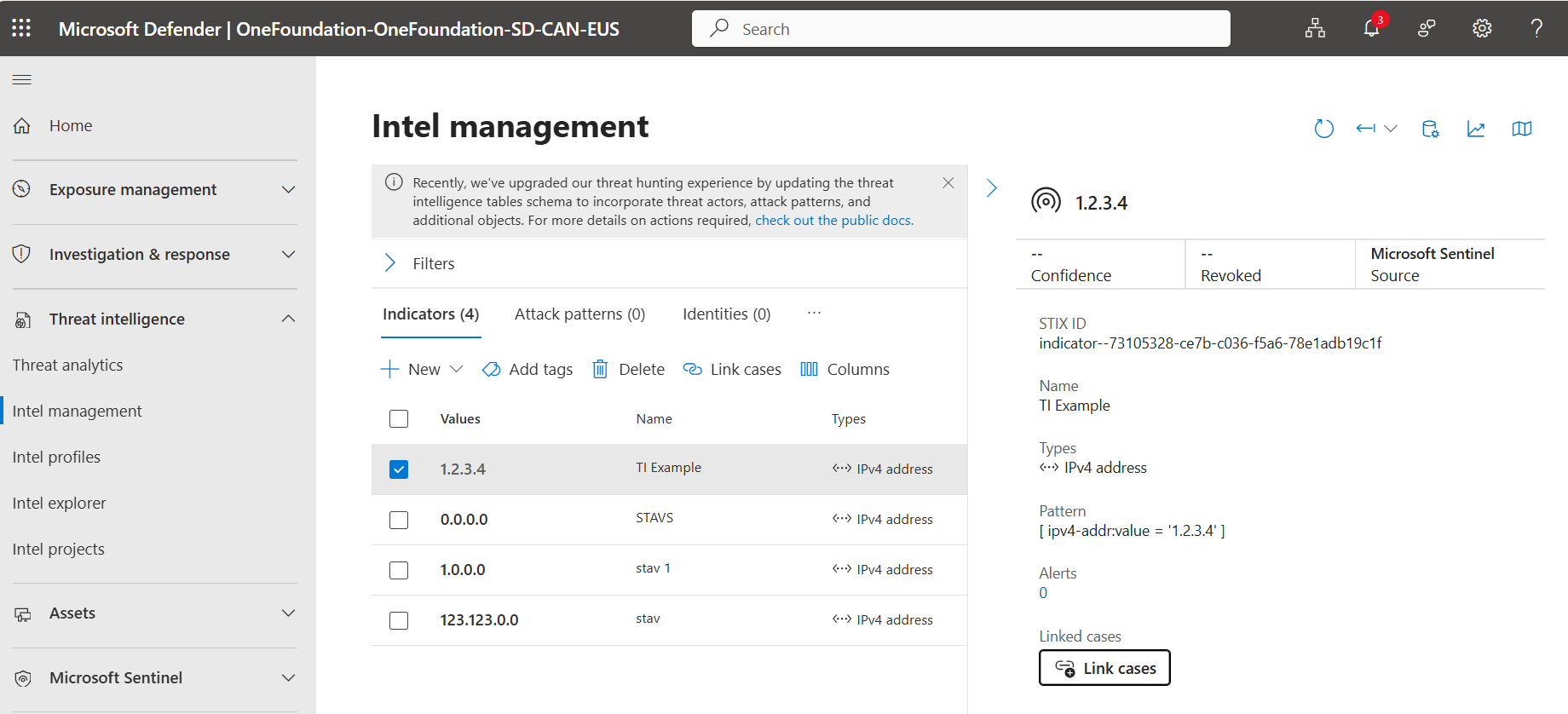Go to Threat analytics

pyautogui.click(x=67, y=365)
